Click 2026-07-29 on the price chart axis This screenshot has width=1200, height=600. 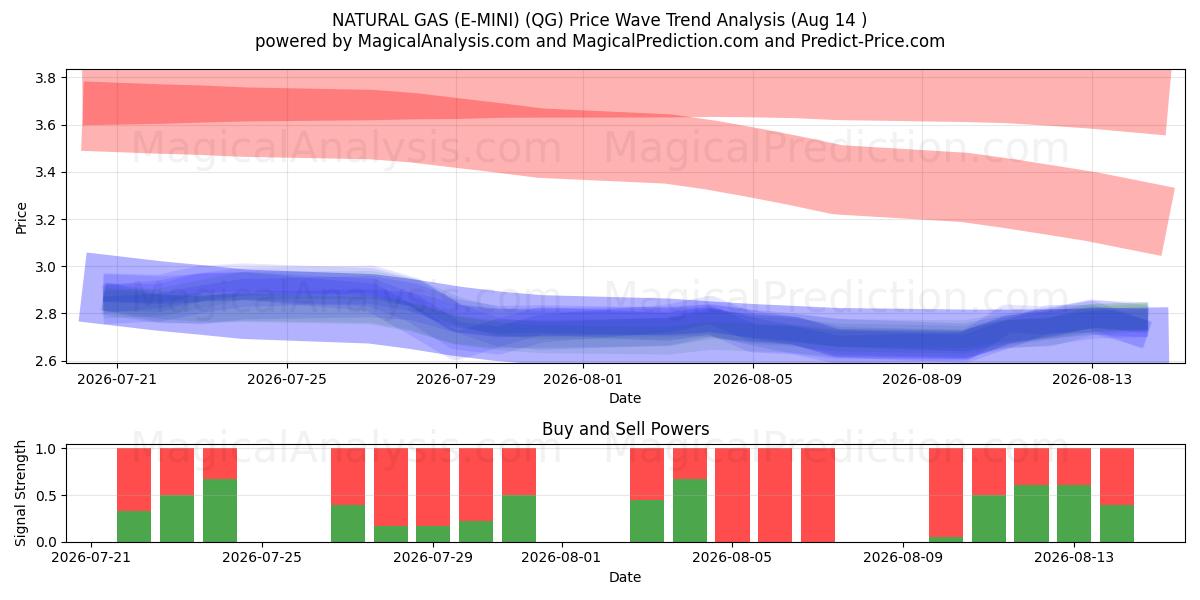coord(456,379)
